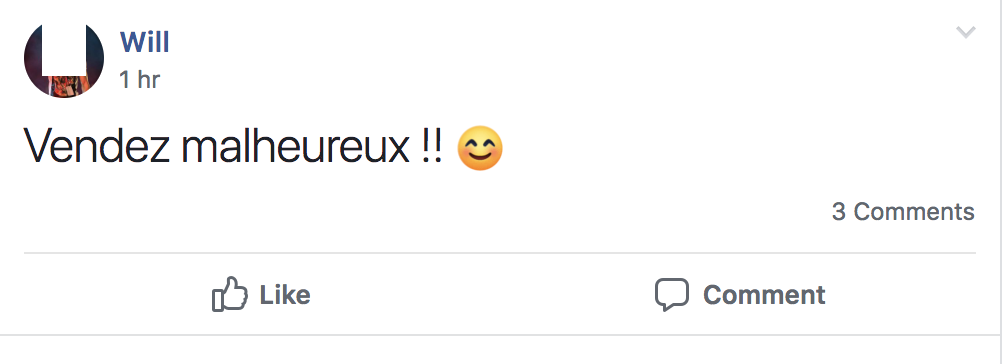Click the double exclamation marks in post
Viewport: 1002px width, 364px height.
pos(432,148)
